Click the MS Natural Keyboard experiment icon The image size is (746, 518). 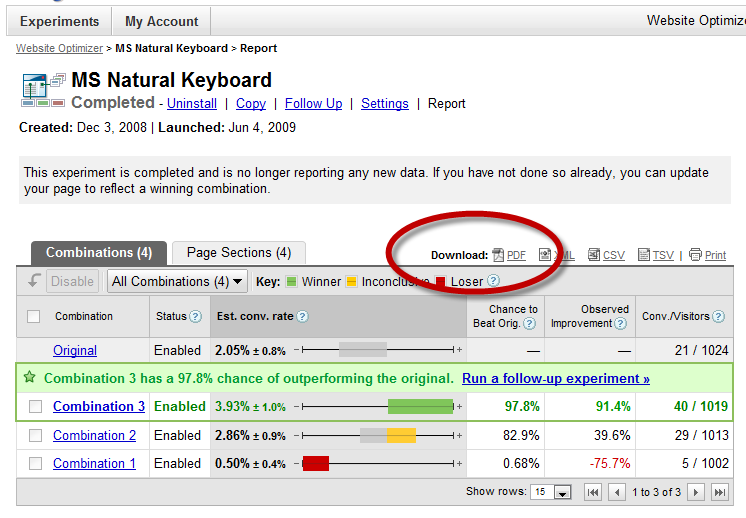(43, 90)
